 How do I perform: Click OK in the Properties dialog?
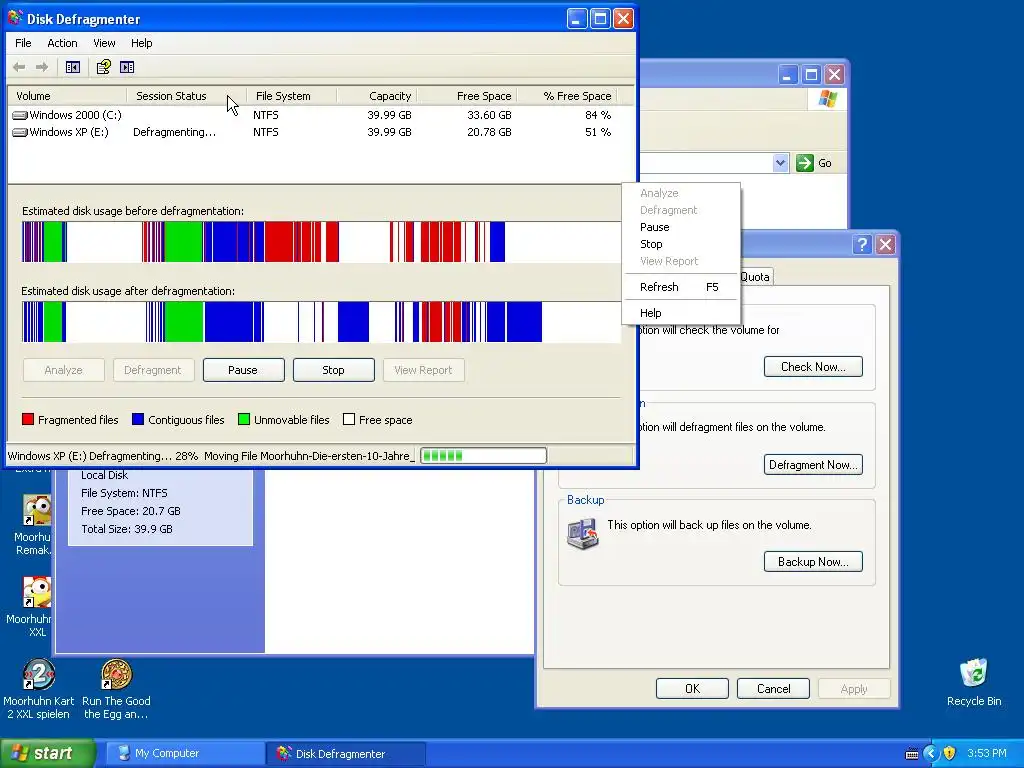coord(692,688)
